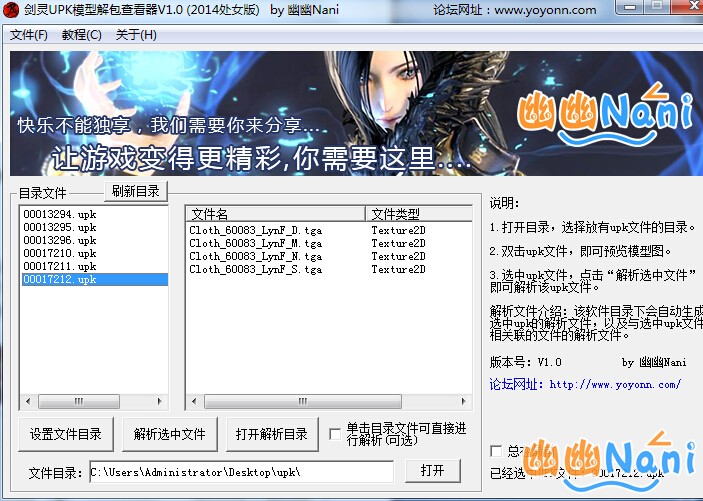Minimize the window
The height and width of the screenshot is (501, 703).
[630, 7]
